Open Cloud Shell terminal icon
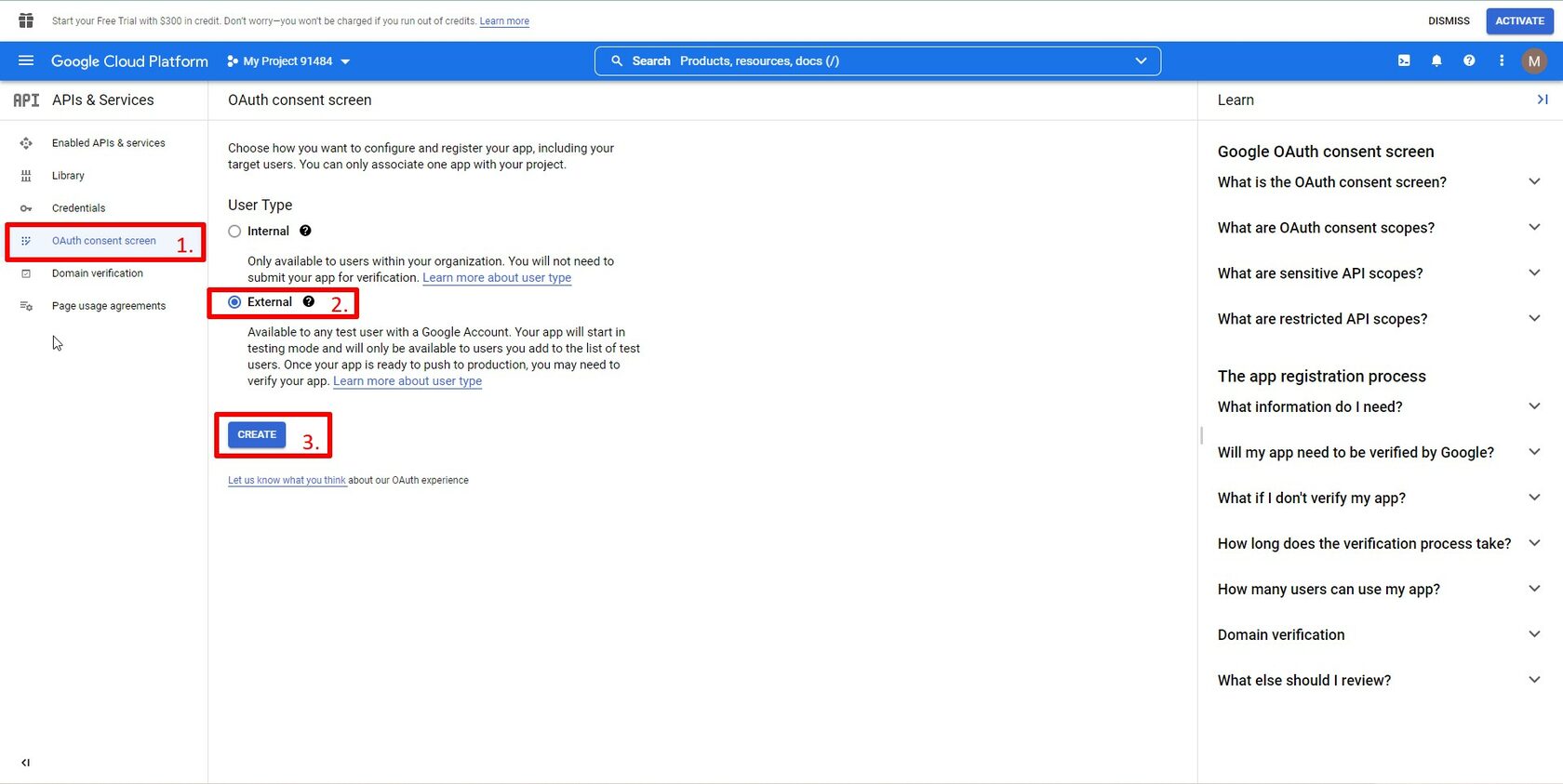 1404,60
